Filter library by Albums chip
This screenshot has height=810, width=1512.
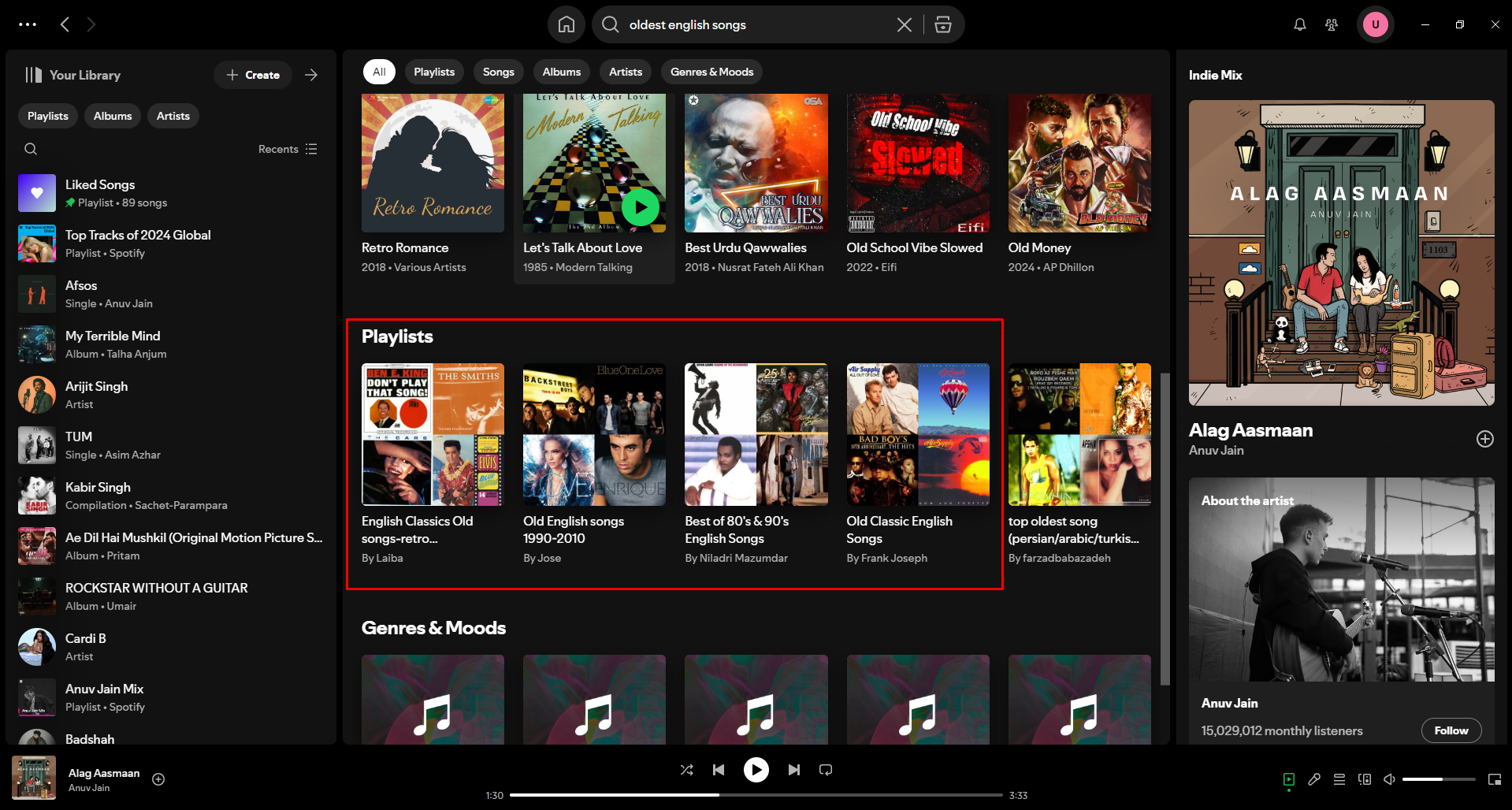pyautogui.click(x=112, y=116)
